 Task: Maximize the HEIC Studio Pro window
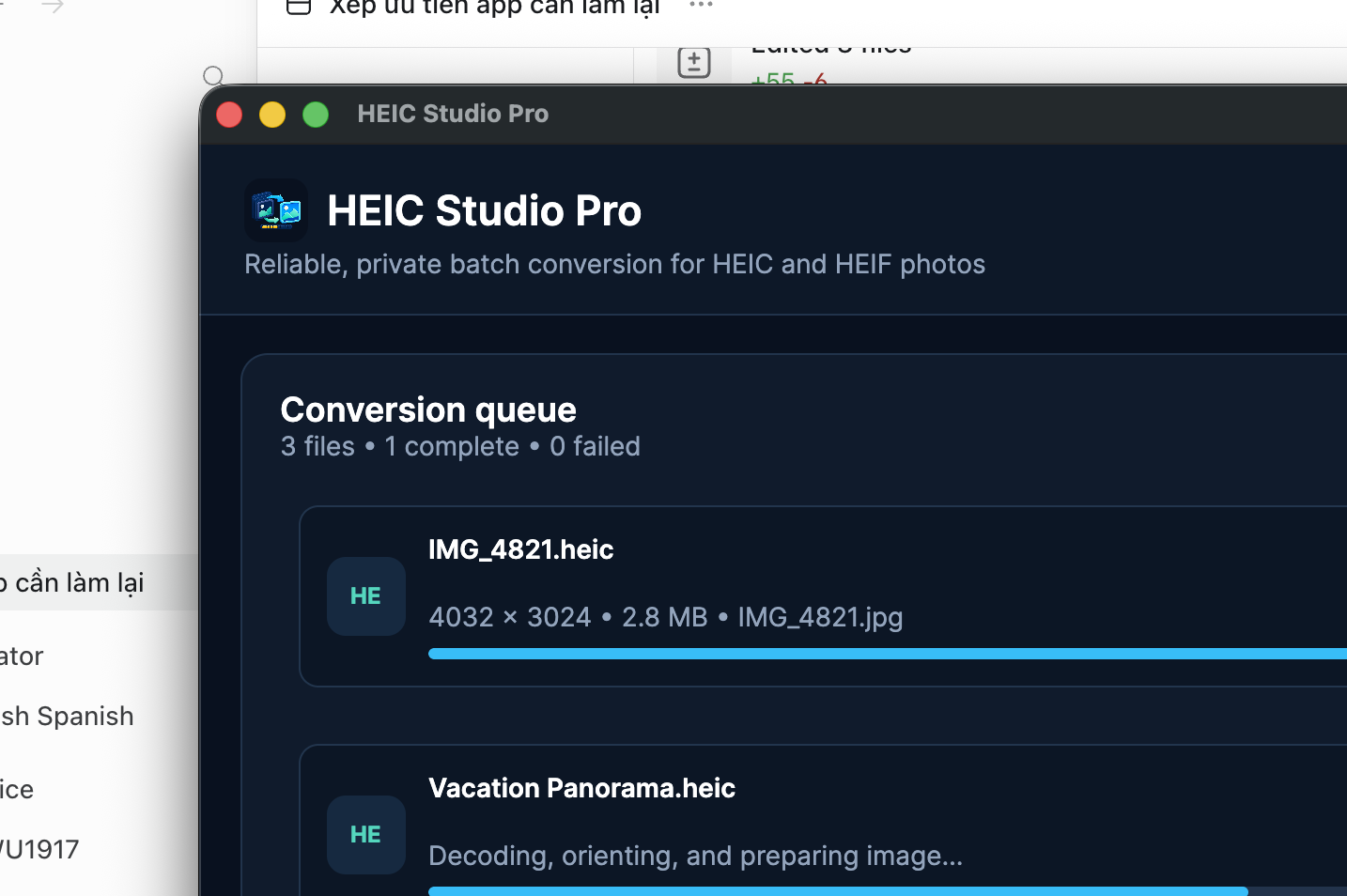click(316, 115)
